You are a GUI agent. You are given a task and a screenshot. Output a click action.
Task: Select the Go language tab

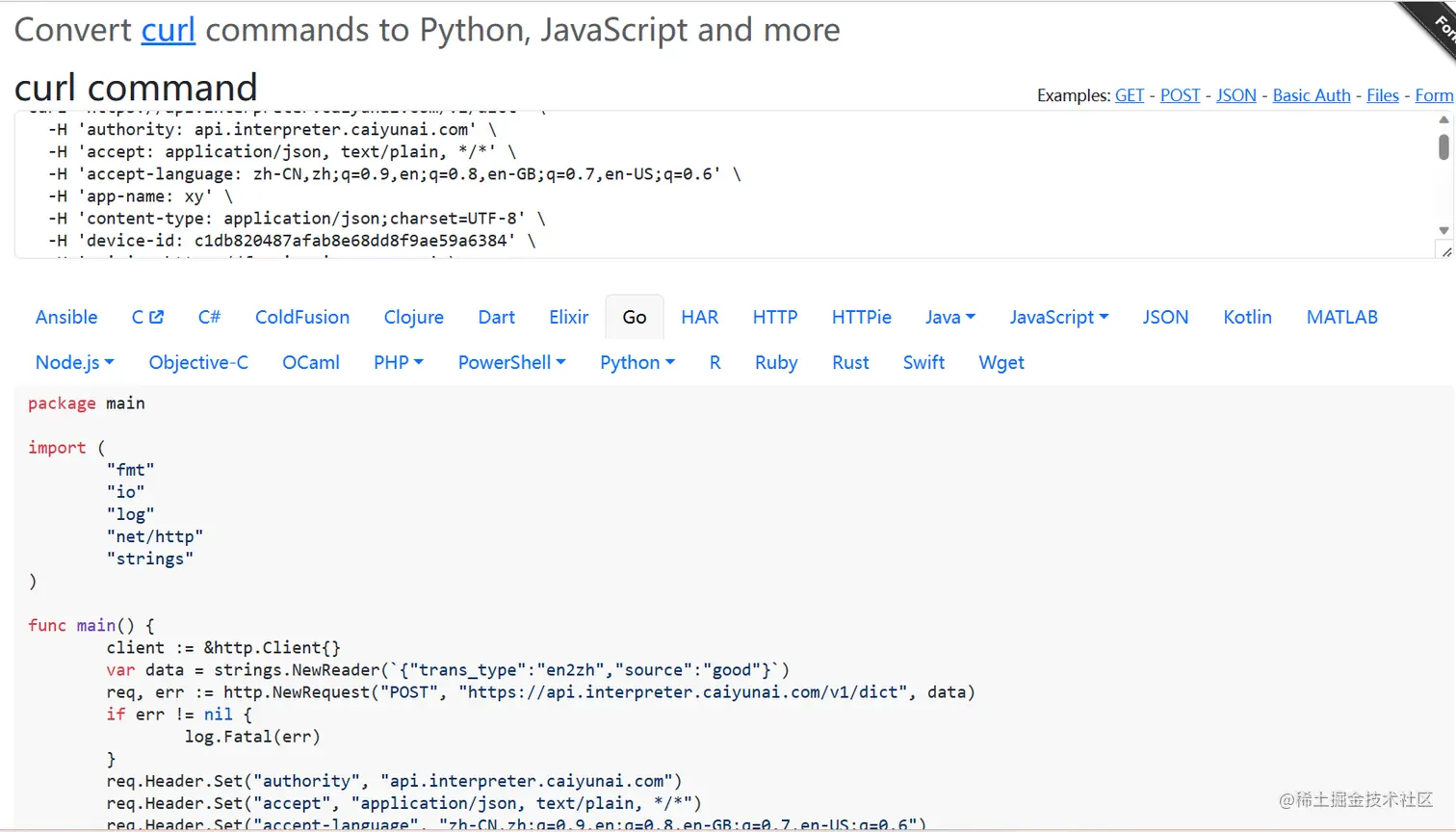pyautogui.click(x=635, y=317)
